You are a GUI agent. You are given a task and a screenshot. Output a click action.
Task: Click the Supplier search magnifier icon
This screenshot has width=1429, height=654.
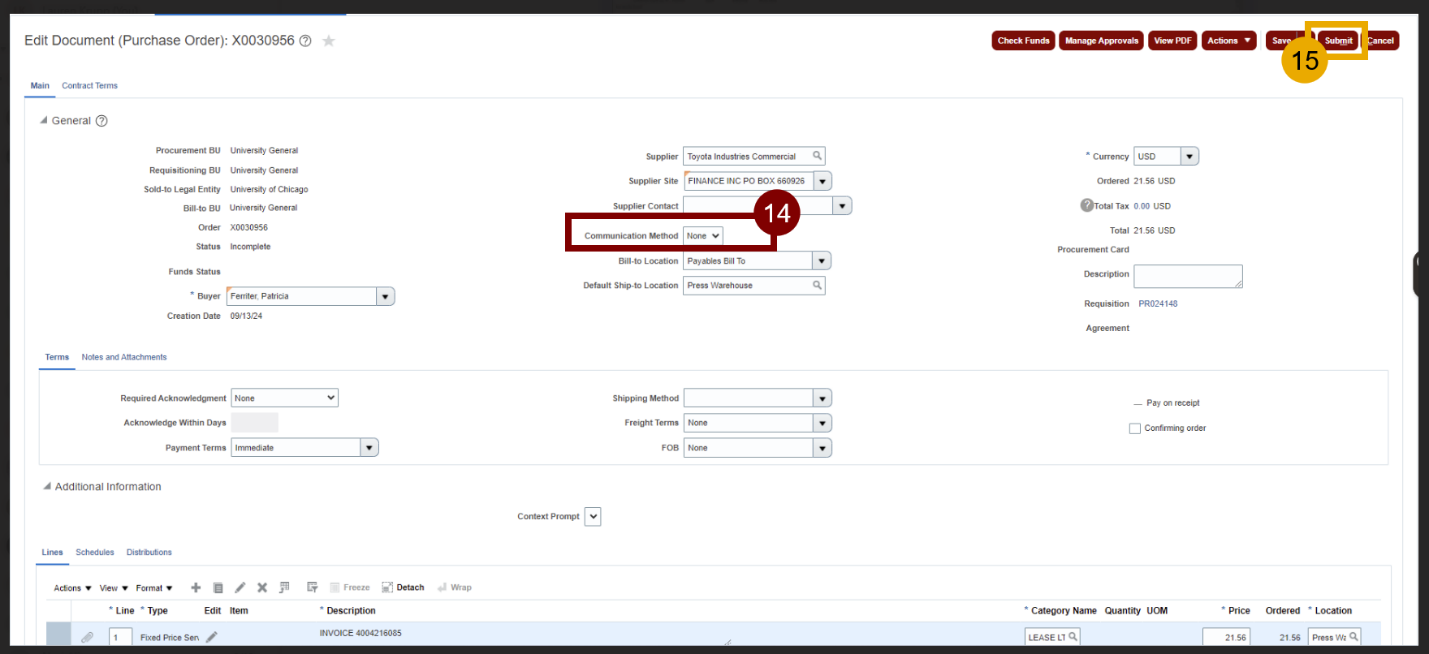pyautogui.click(x=817, y=156)
